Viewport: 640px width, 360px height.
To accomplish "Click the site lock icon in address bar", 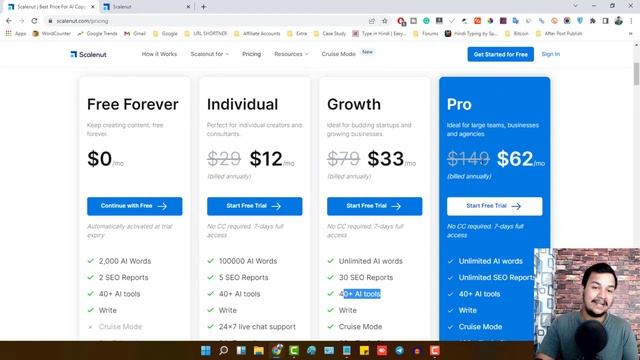I will point(50,21).
